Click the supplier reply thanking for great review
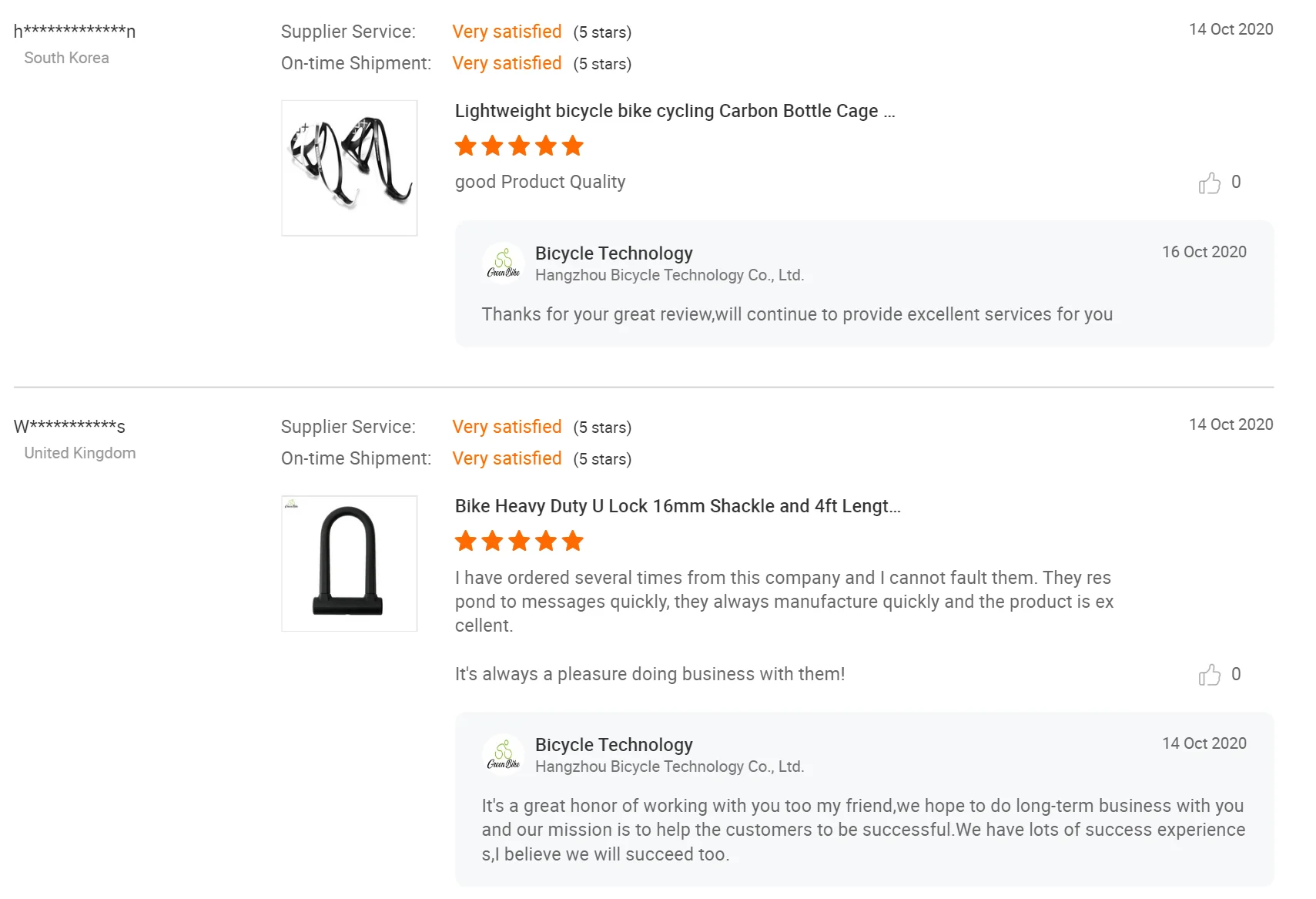This screenshot has width=1316, height=899. [x=797, y=314]
